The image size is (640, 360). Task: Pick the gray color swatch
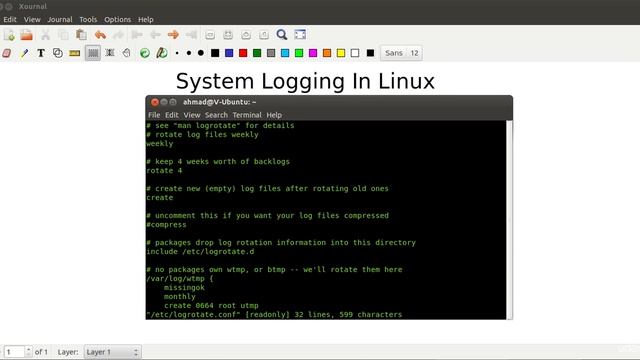pyautogui.click(x=271, y=53)
